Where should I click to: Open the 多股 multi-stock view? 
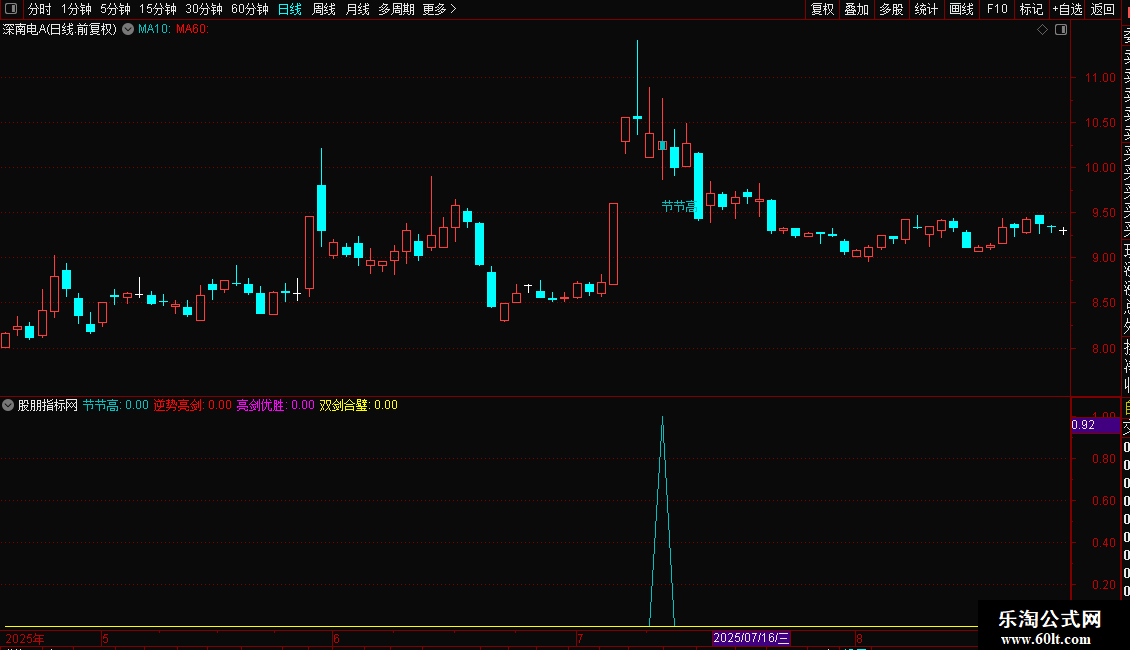pos(891,9)
